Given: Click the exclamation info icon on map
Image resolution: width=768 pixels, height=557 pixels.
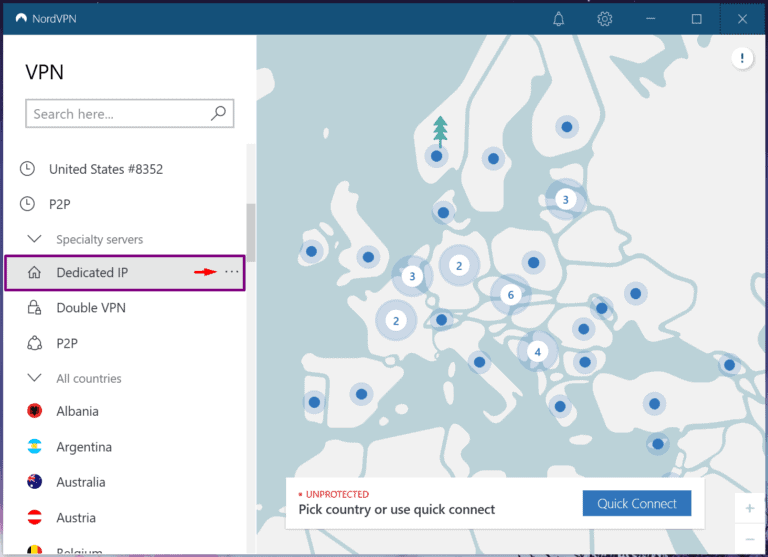Looking at the screenshot, I should 741,59.
